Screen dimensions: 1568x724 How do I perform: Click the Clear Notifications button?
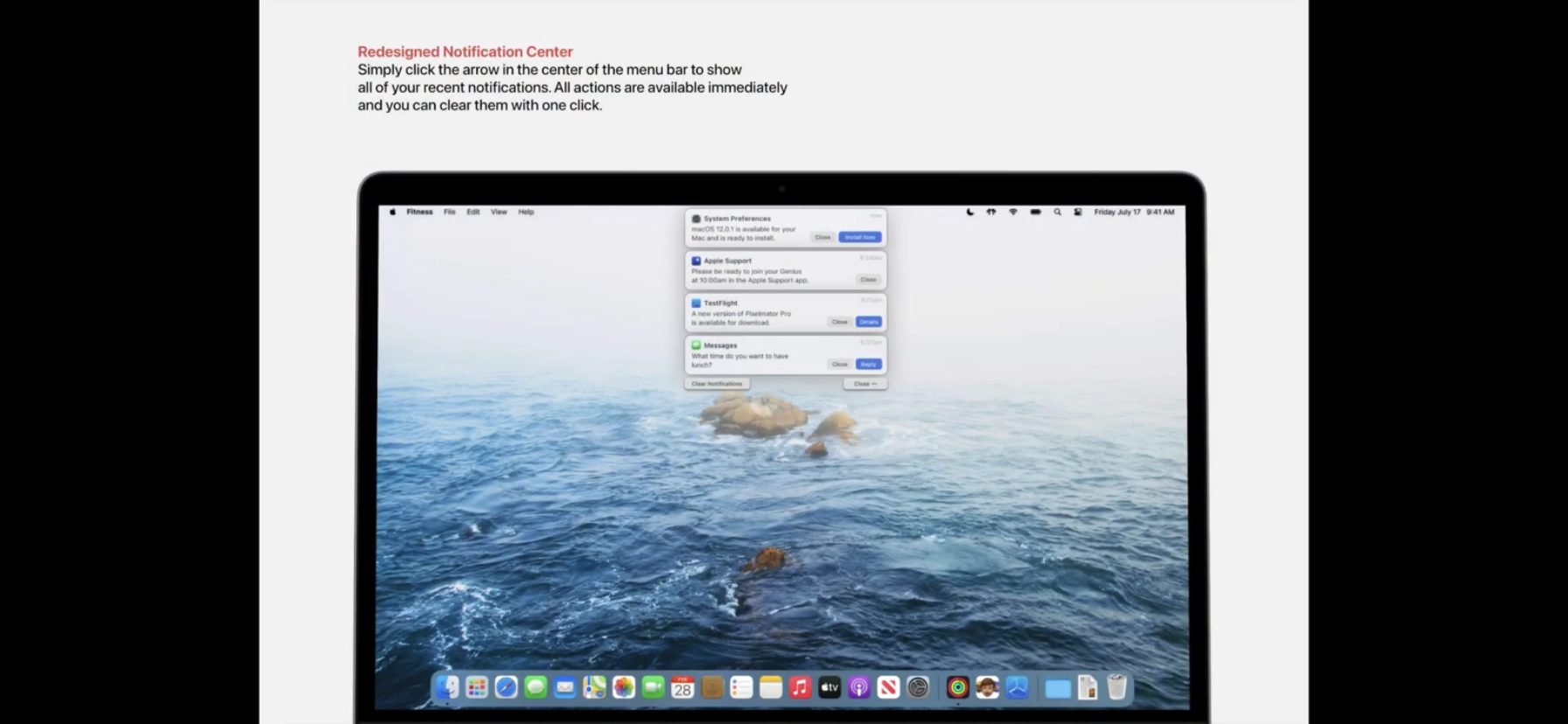pyautogui.click(x=717, y=384)
